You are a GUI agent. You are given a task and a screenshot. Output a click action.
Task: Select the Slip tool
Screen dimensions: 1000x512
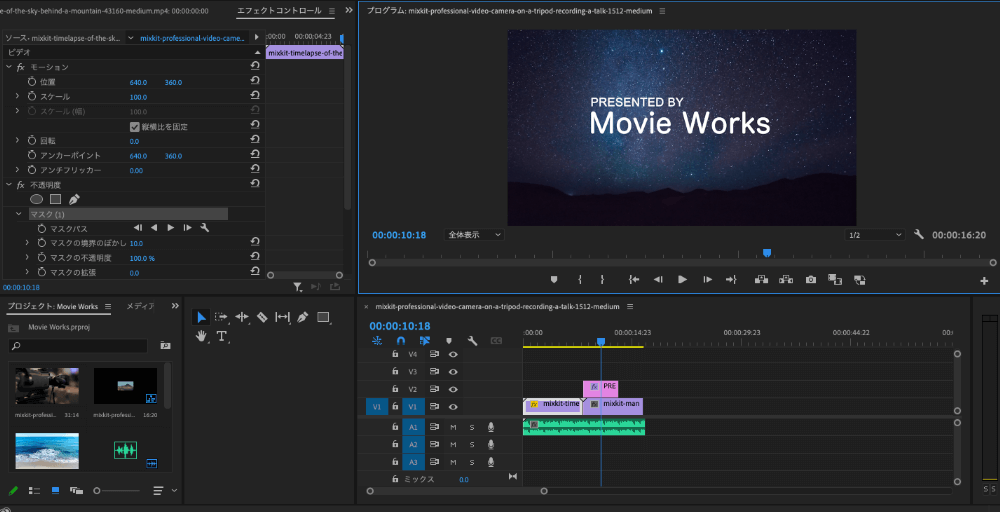coord(282,317)
